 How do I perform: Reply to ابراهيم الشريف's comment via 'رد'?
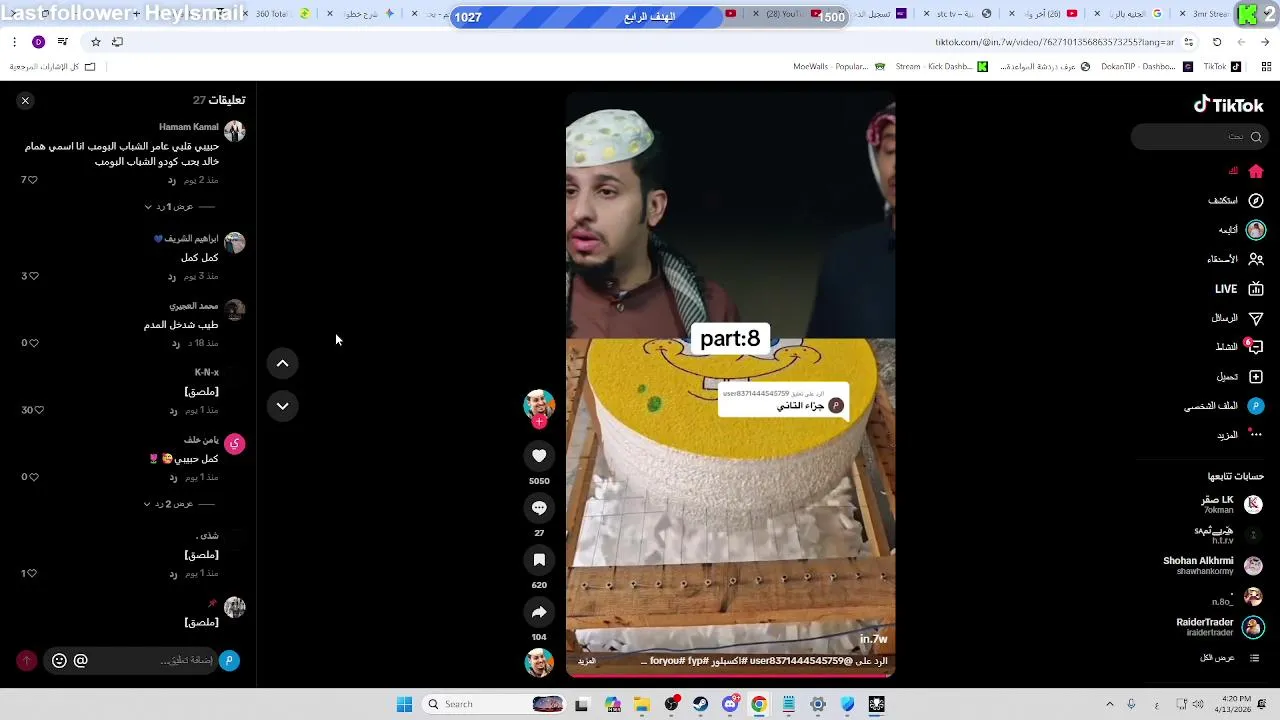(x=171, y=276)
